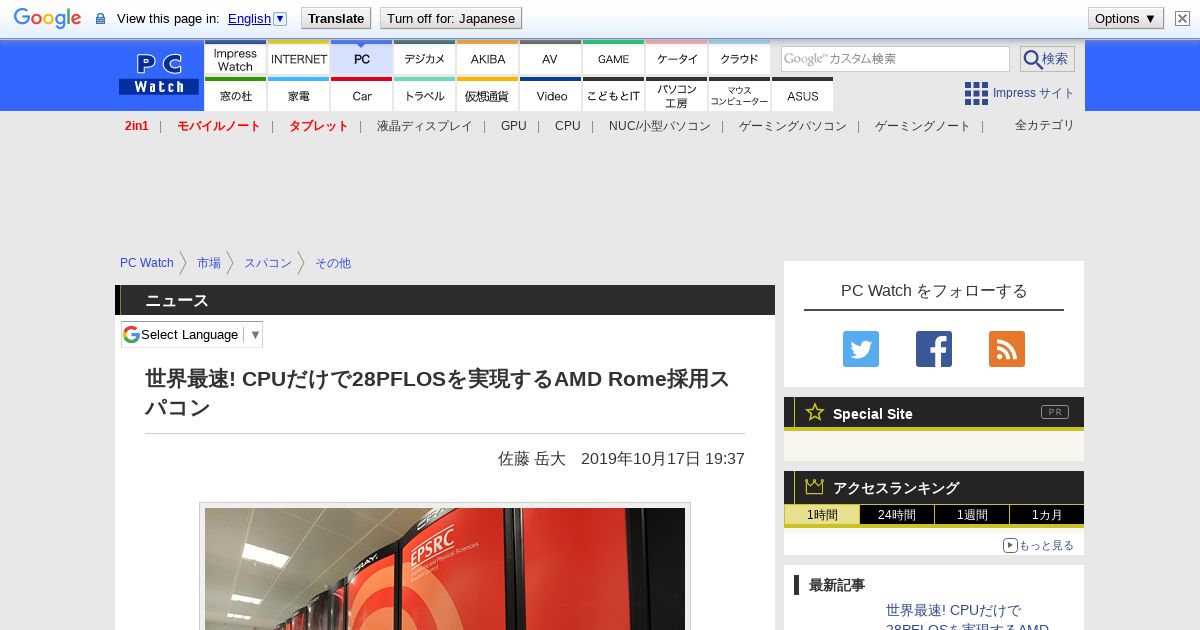The width and height of the screenshot is (1200, 630).
Task: Click the もっと見る arrow link
Action: [x=1038, y=545]
